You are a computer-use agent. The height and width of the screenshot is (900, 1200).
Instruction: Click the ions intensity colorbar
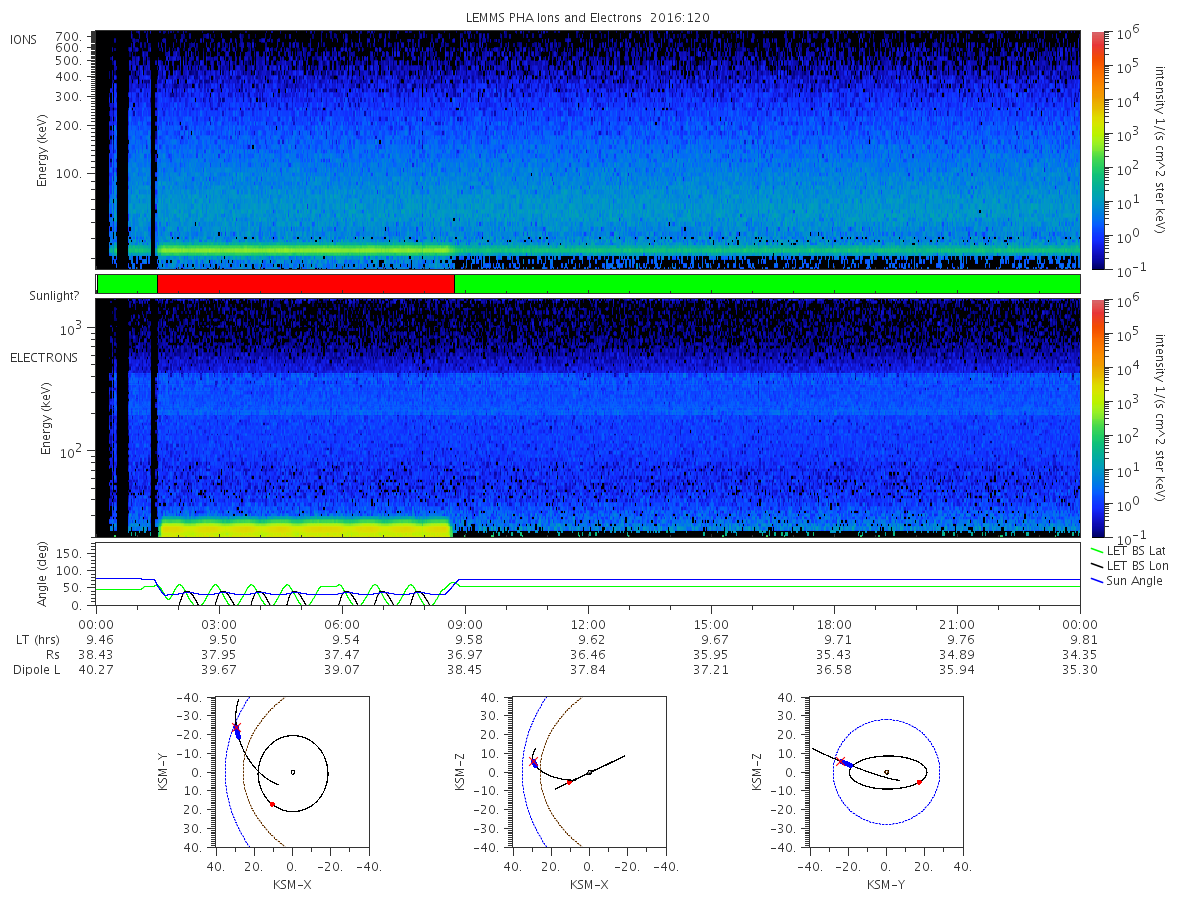tap(1097, 150)
